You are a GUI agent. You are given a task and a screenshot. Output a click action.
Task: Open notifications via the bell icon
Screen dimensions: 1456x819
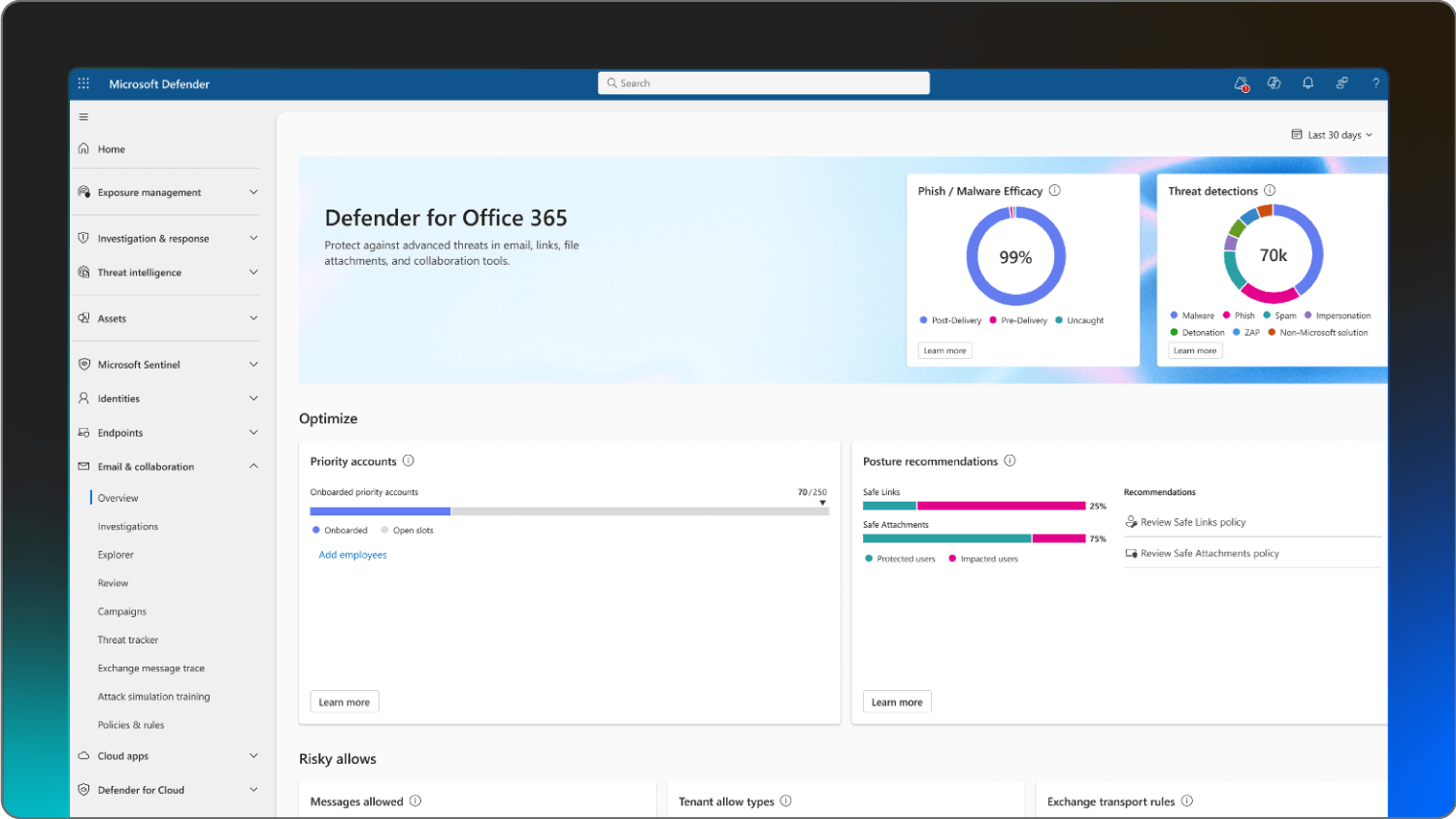coord(1307,83)
